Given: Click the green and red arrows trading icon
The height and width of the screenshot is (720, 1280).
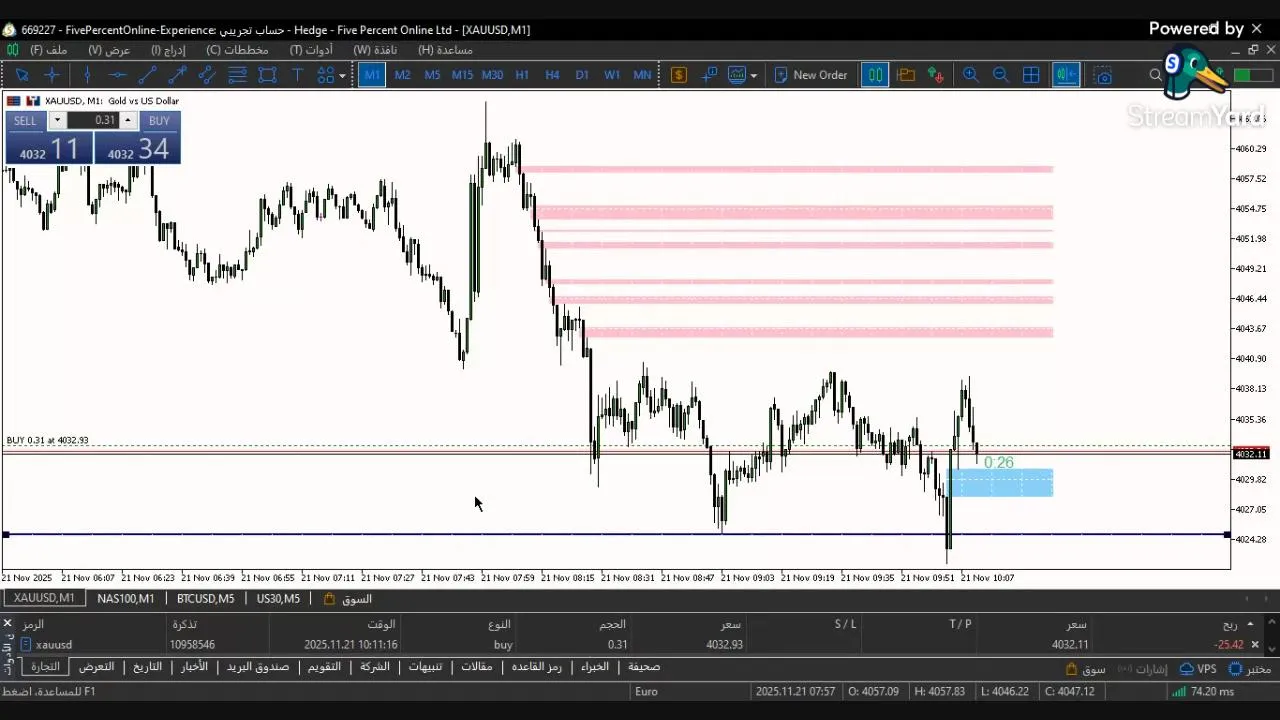Looking at the screenshot, I should (936, 75).
